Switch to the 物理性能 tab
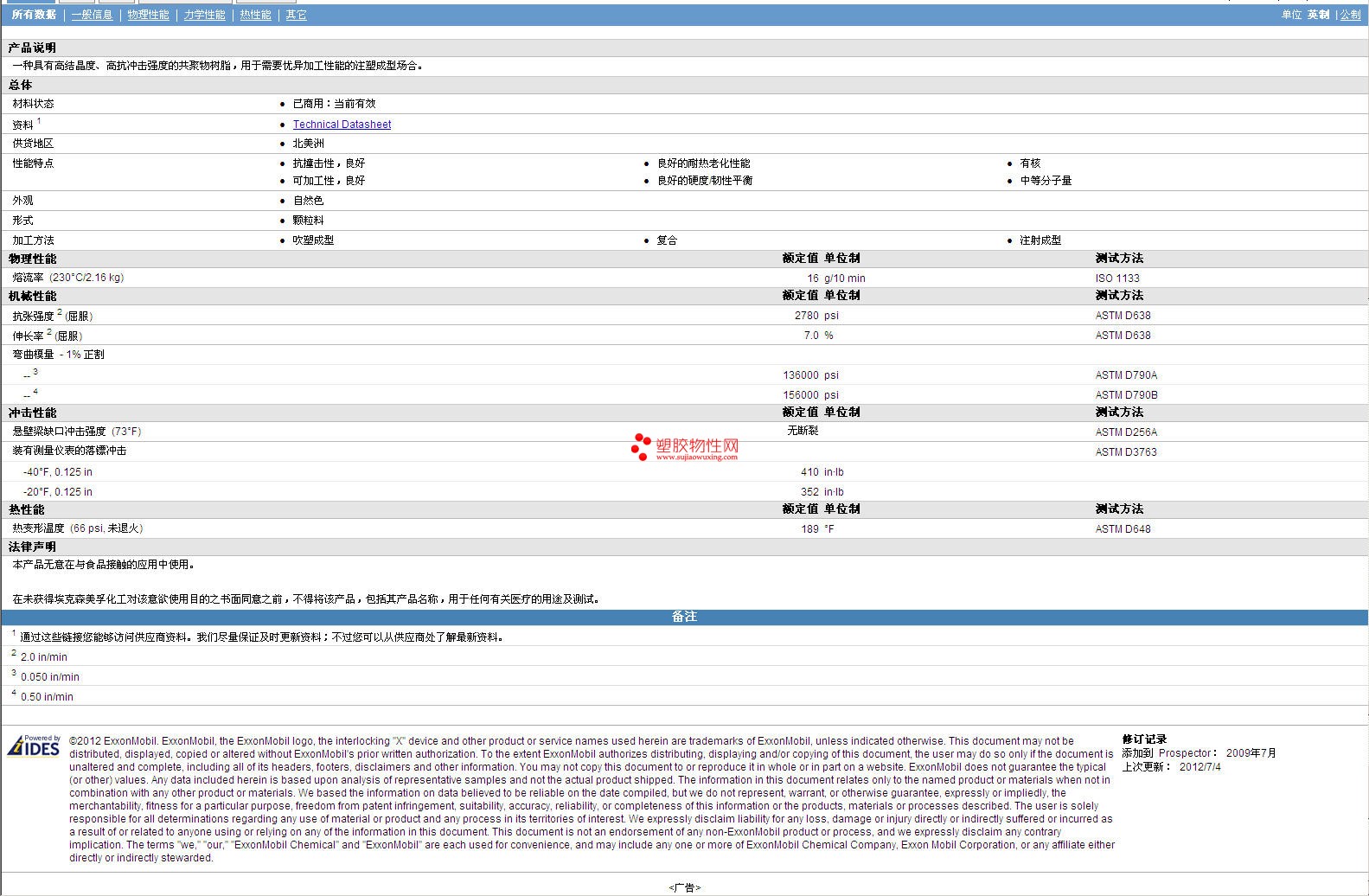The image size is (1369, 896). [x=148, y=15]
